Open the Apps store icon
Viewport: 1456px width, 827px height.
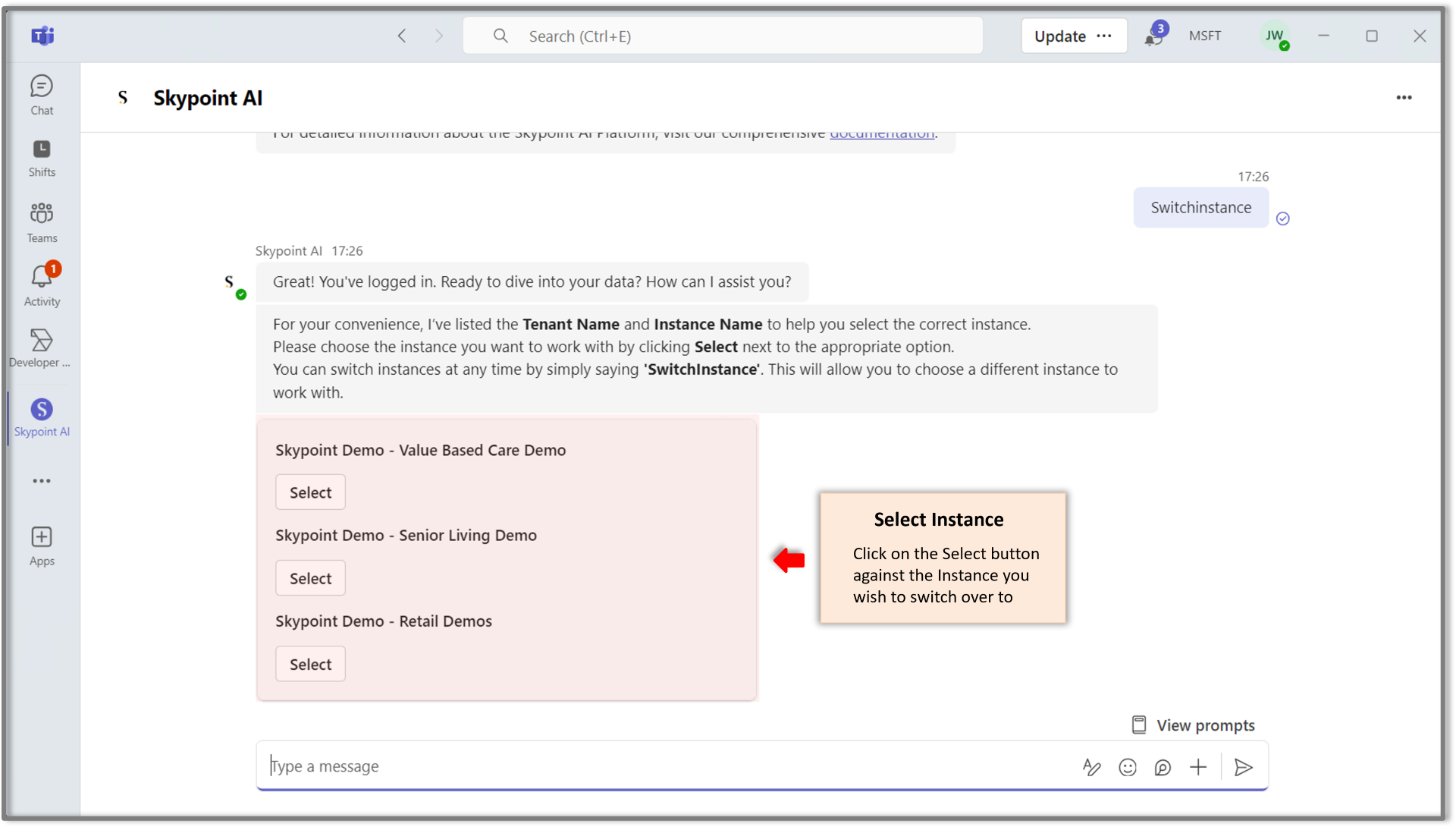pyautogui.click(x=42, y=546)
